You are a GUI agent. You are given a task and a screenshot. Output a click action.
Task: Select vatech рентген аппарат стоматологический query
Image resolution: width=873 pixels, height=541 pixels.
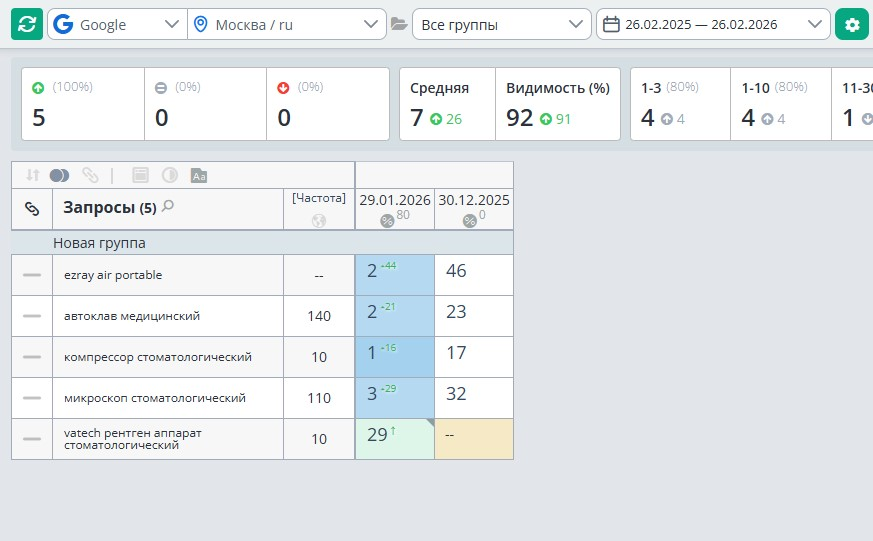tap(133, 439)
